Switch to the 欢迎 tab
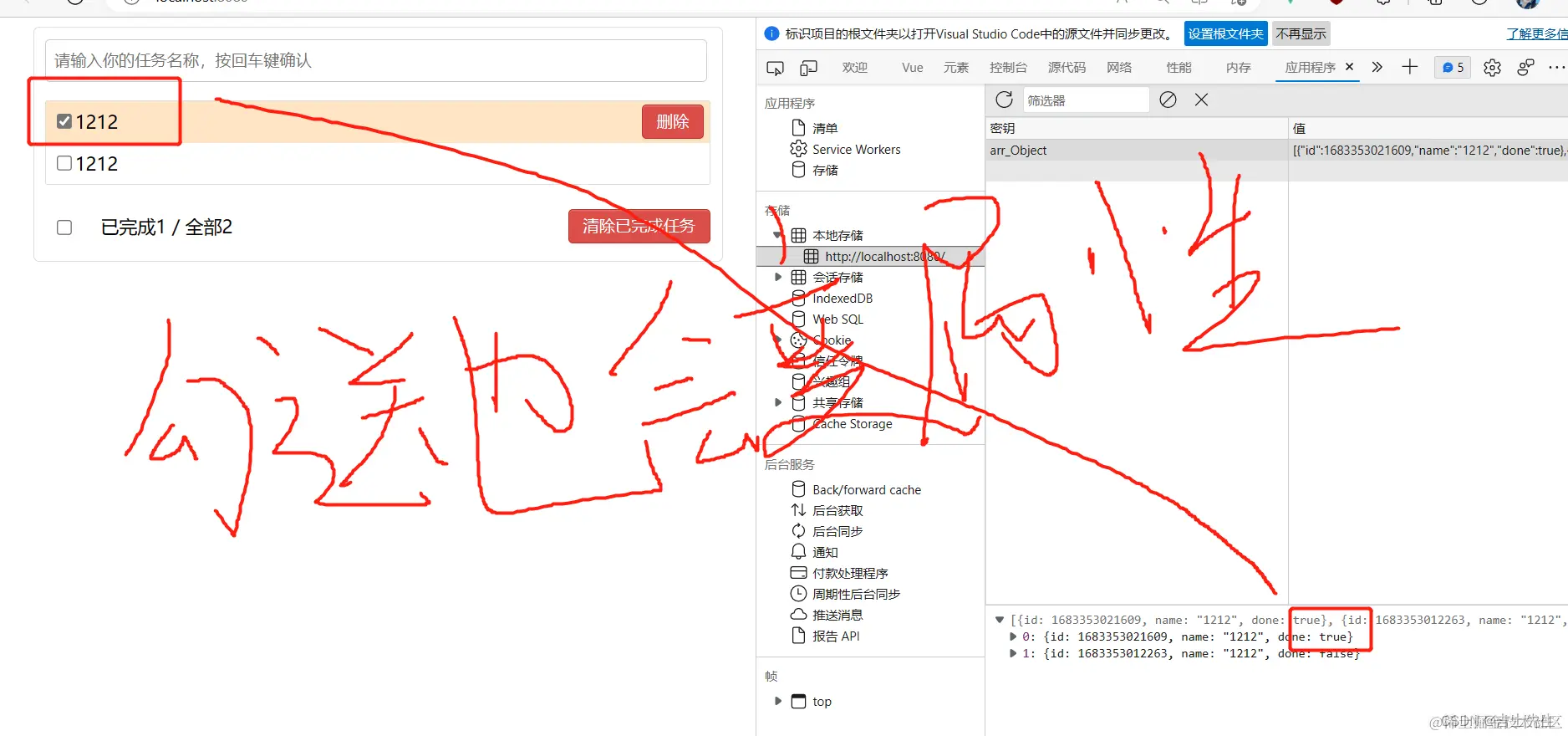The height and width of the screenshot is (736, 1568). (x=854, y=68)
